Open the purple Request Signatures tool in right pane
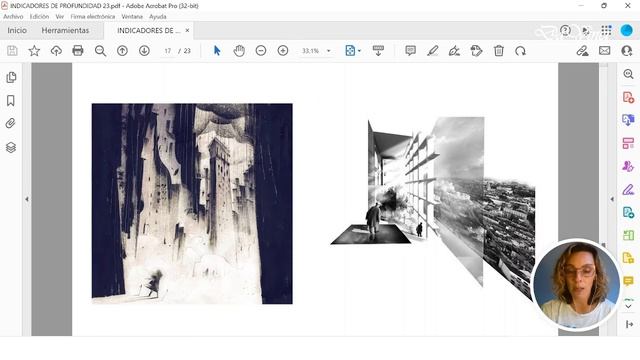 629,167
